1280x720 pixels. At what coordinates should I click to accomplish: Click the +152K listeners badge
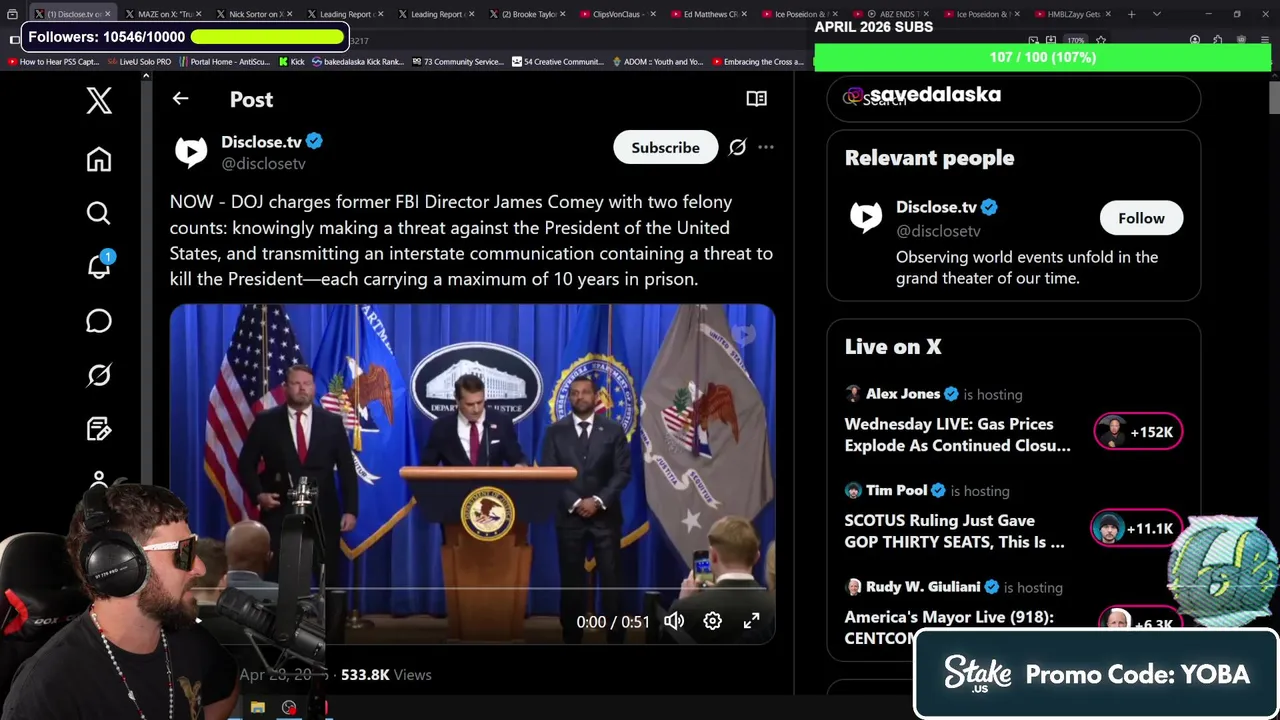[1138, 432]
